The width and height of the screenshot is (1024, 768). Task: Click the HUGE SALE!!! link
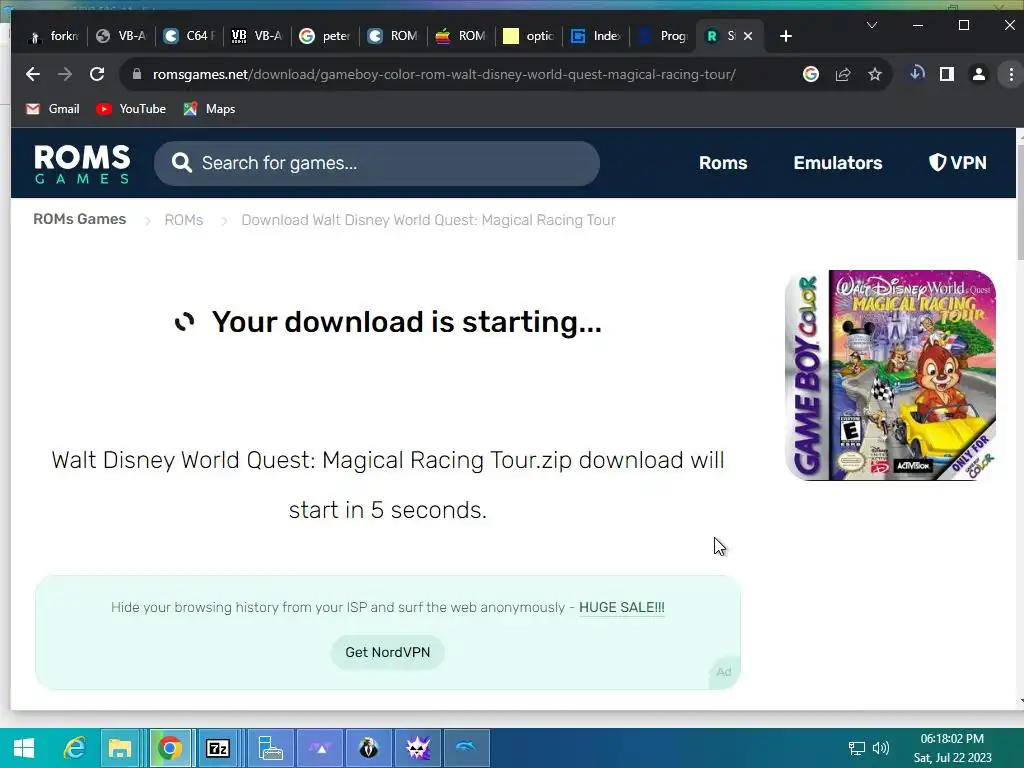point(622,607)
